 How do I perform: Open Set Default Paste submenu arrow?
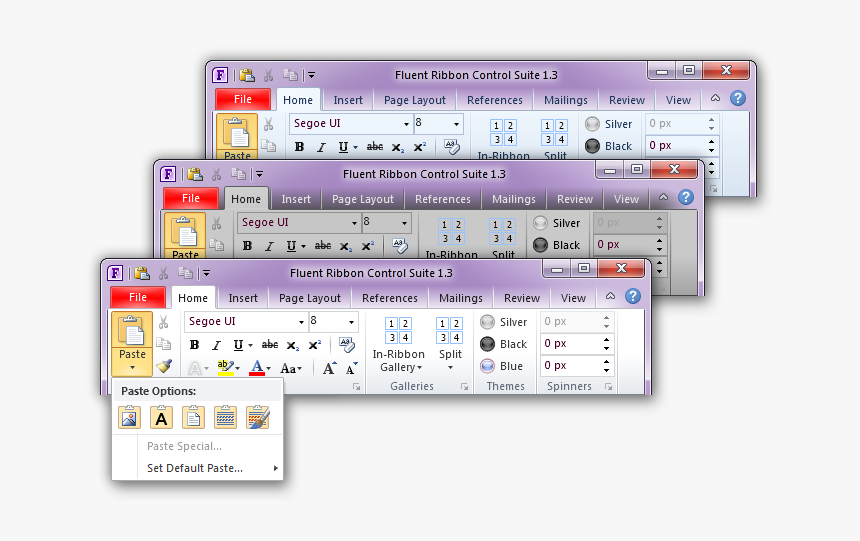click(x=275, y=468)
